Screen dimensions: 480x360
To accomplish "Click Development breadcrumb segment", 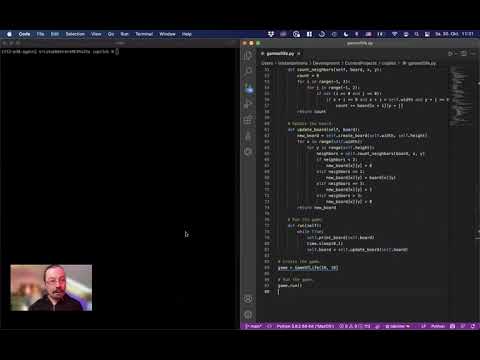I will (326, 63).
